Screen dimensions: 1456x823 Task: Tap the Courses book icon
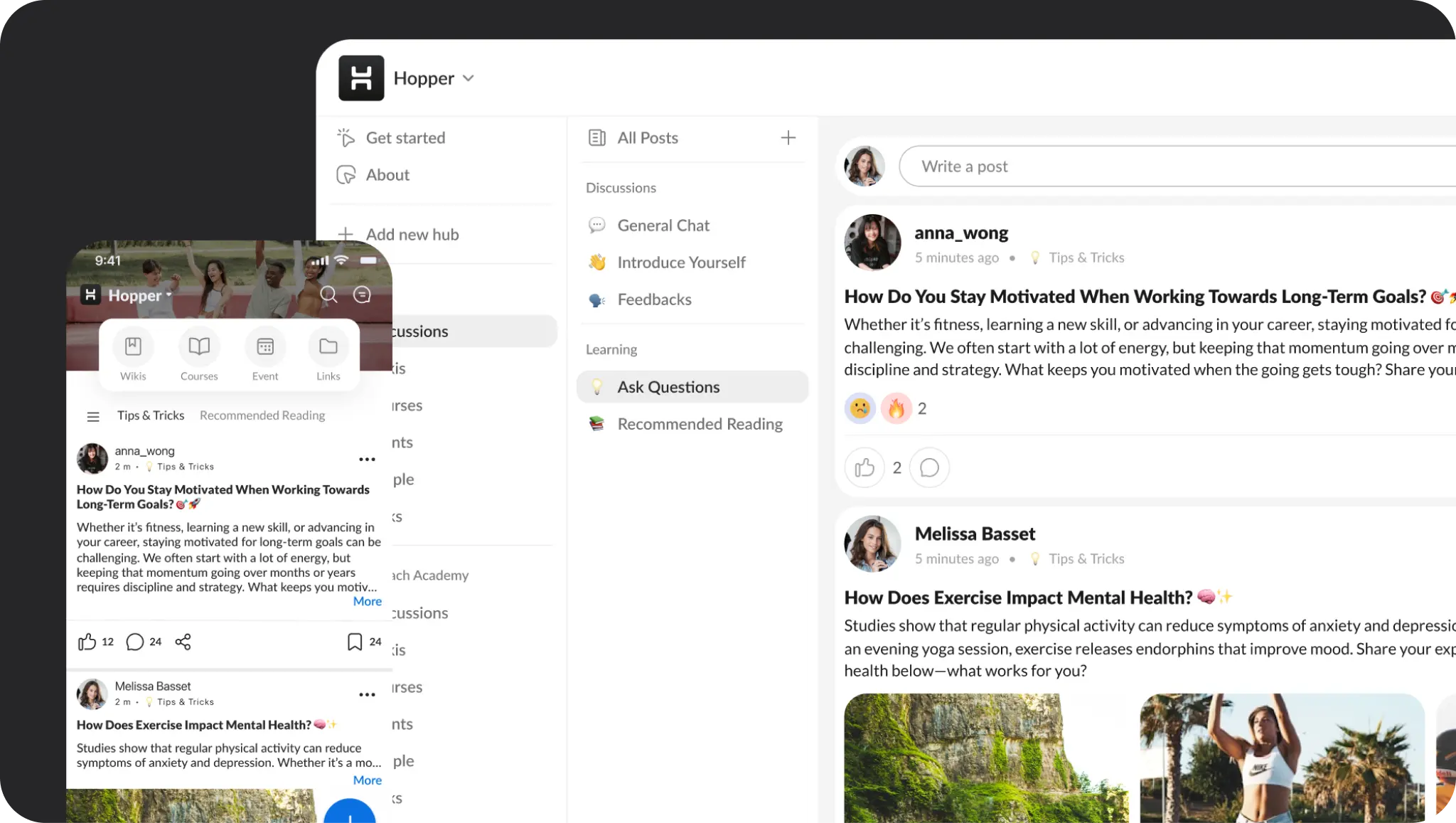click(199, 347)
